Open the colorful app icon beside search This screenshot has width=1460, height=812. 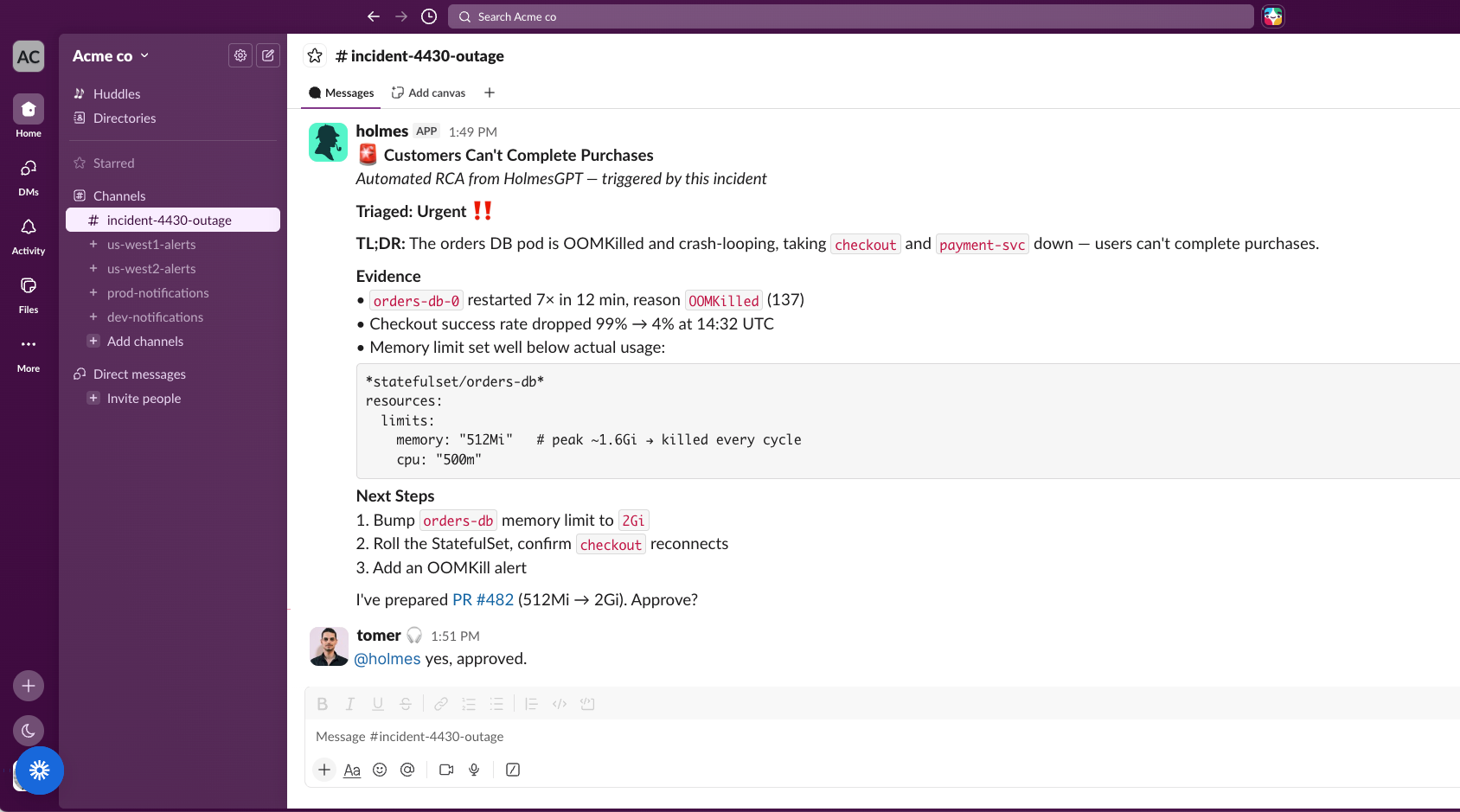(x=1273, y=16)
